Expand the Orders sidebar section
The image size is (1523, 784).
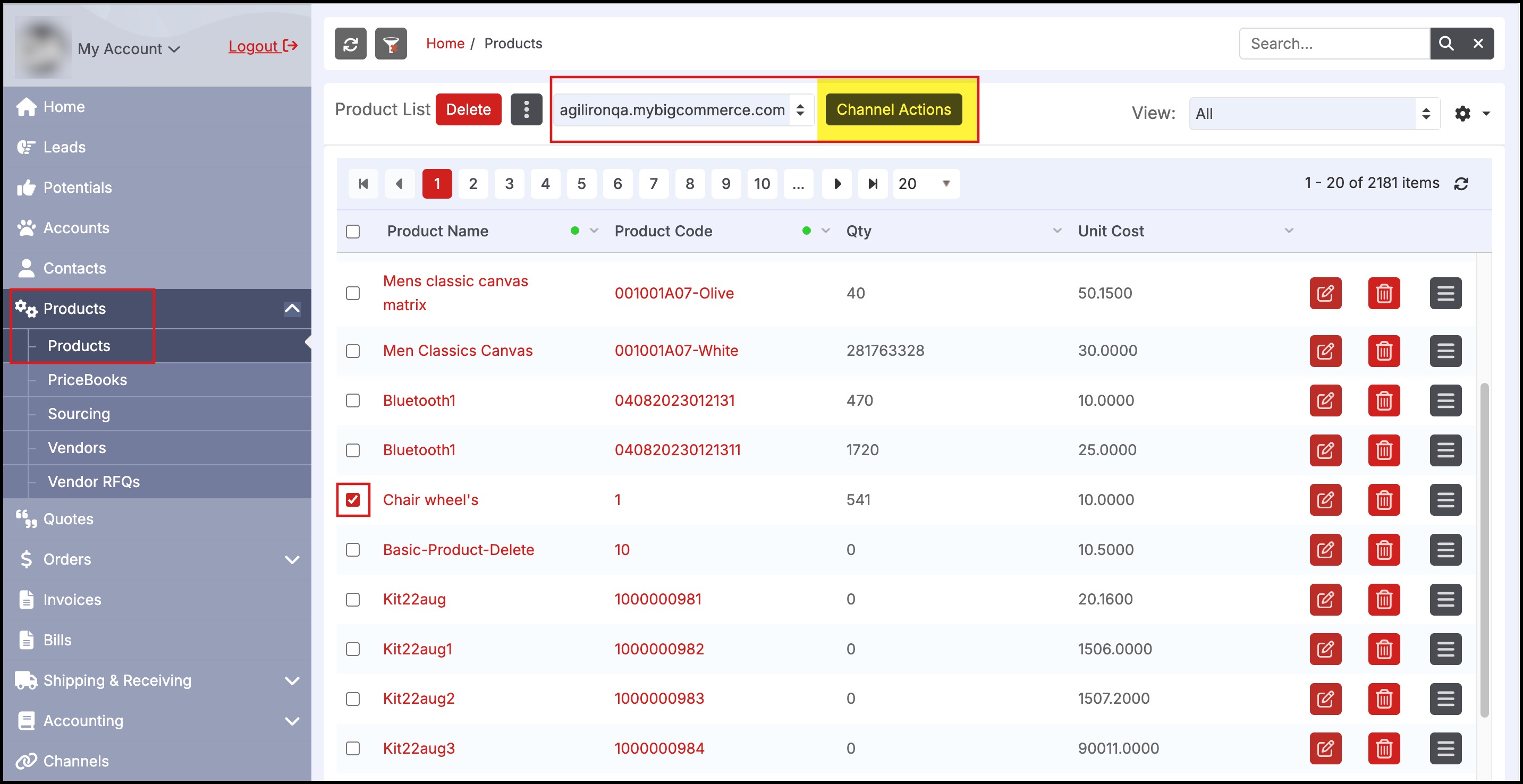[x=292, y=559]
